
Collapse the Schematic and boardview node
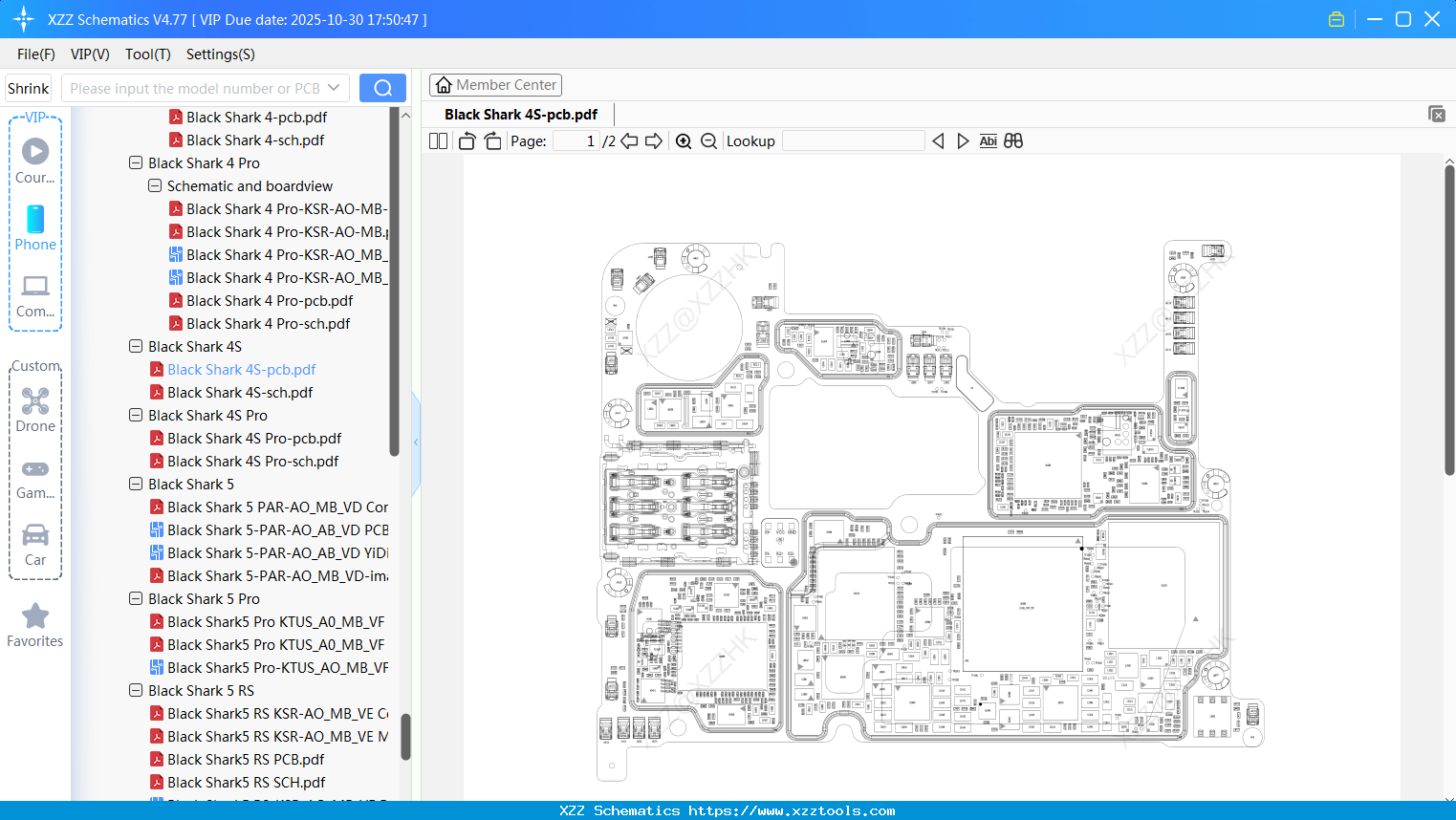tap(154, 185)
